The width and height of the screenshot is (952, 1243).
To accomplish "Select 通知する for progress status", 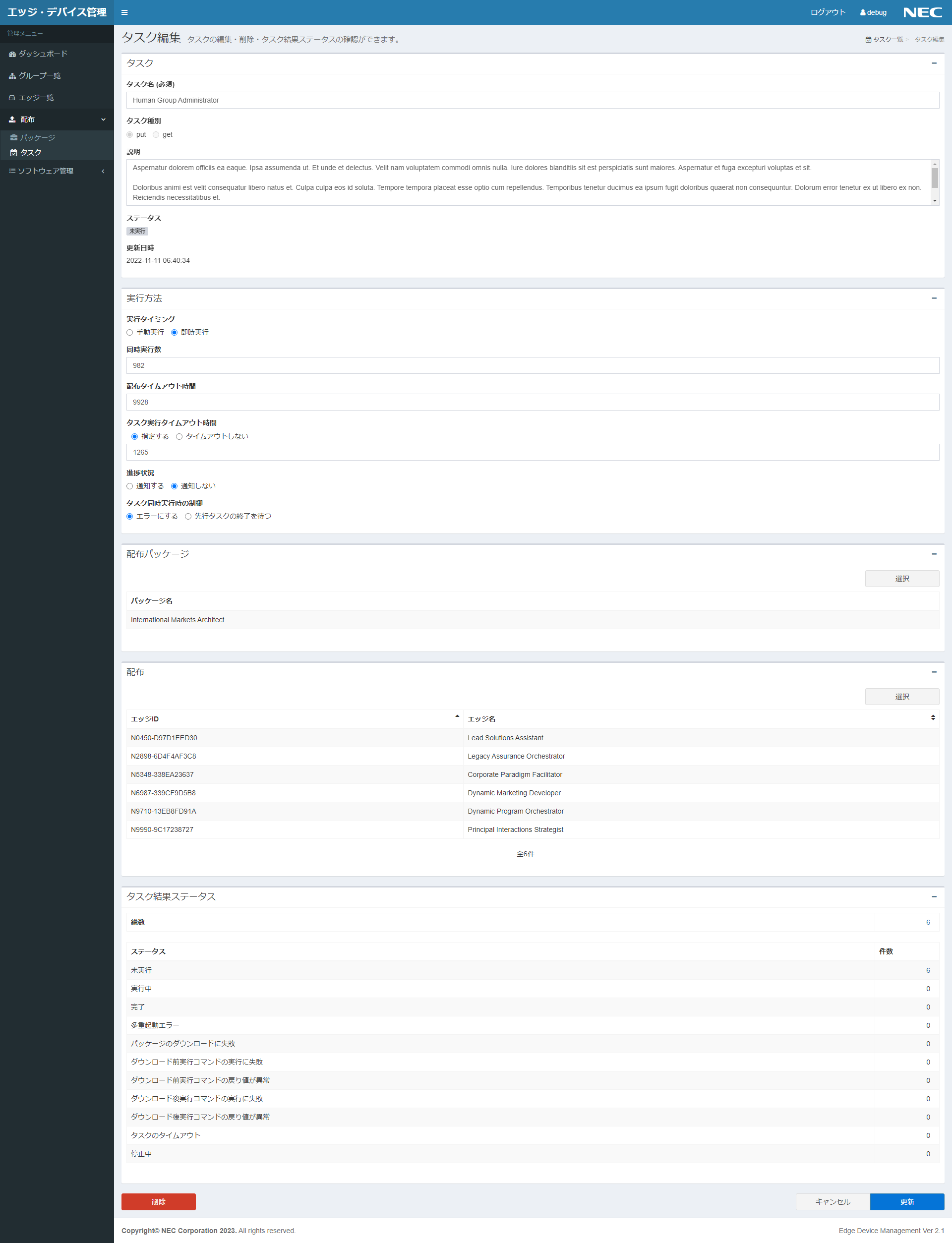I will coord(130,486).
